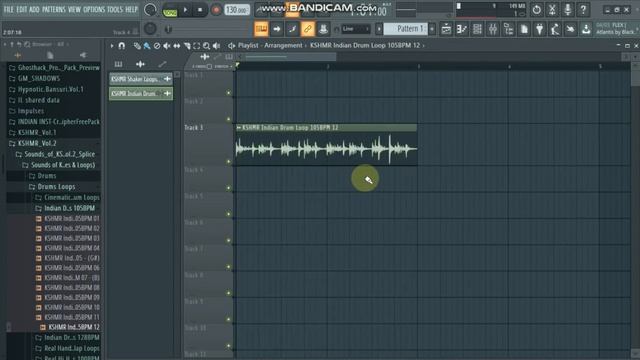This screenshot has height=360, width=640.
Task: Mute Track 3 using its green switch
Action: point(229,162)
